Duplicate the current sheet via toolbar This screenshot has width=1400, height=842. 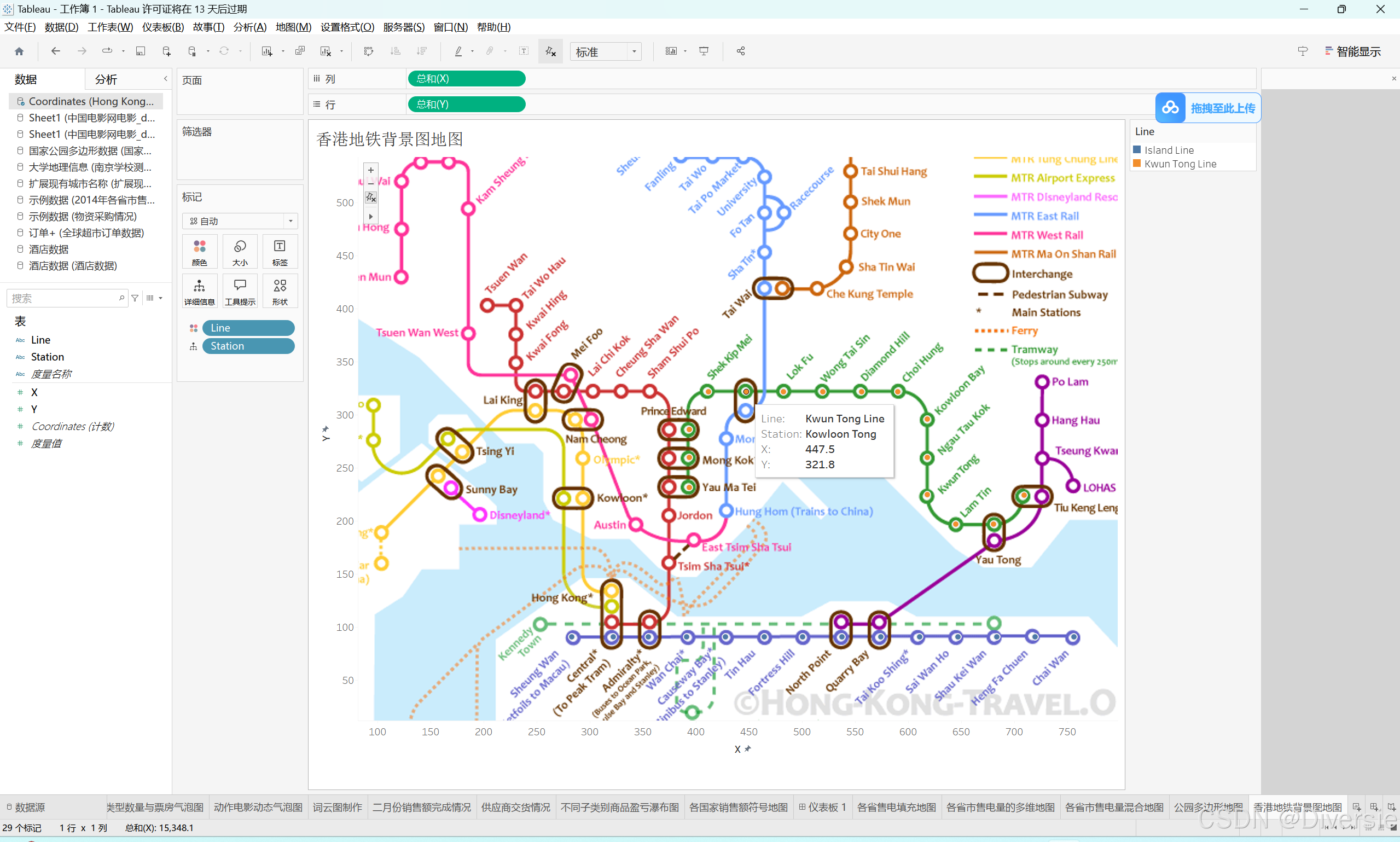tap(300, 51)
